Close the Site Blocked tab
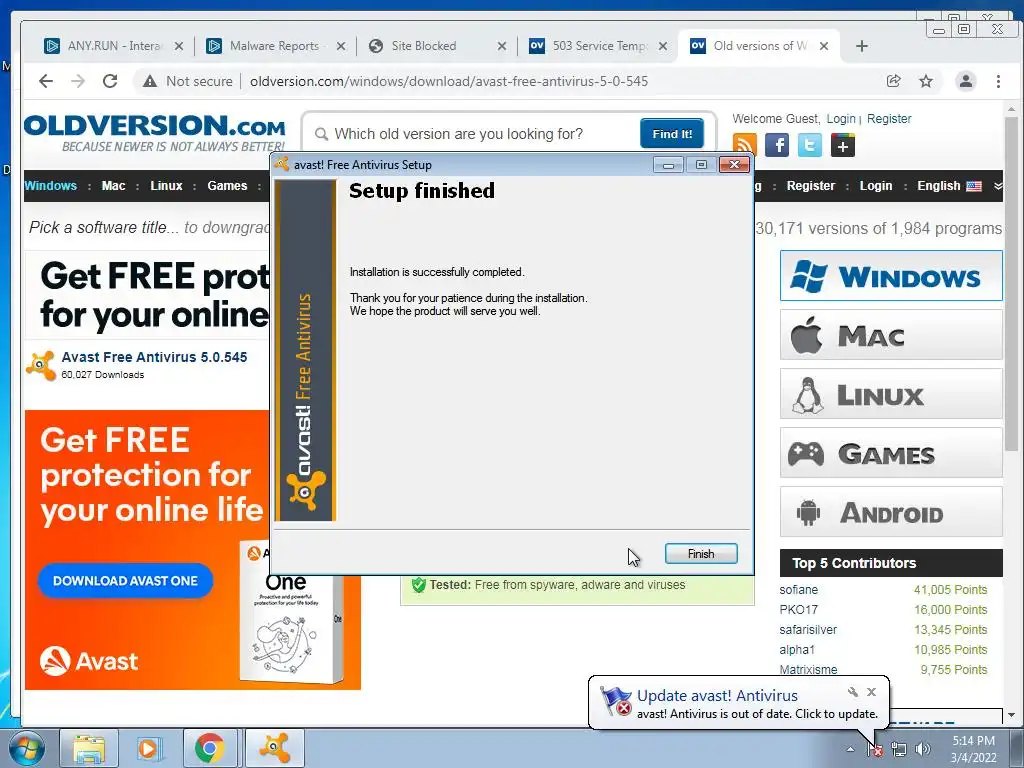The width and height of the screenshot is (1024, 768). click(502, 46)
